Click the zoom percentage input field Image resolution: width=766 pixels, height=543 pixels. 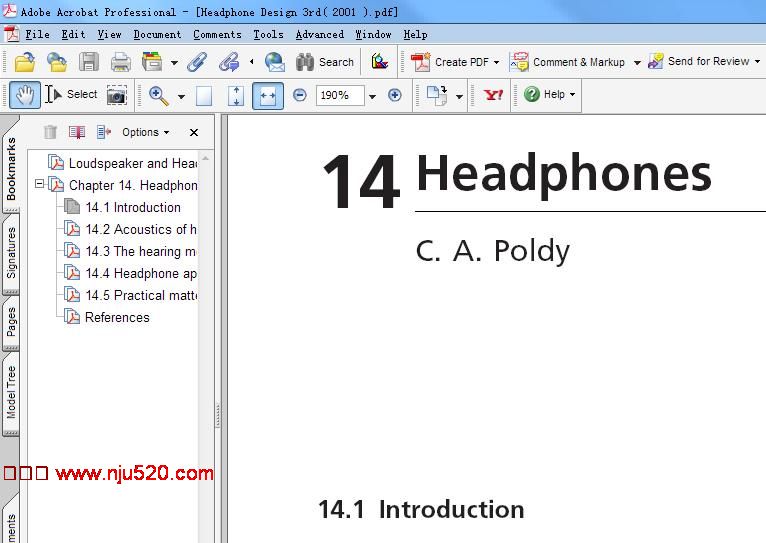[x=339, y=95]
